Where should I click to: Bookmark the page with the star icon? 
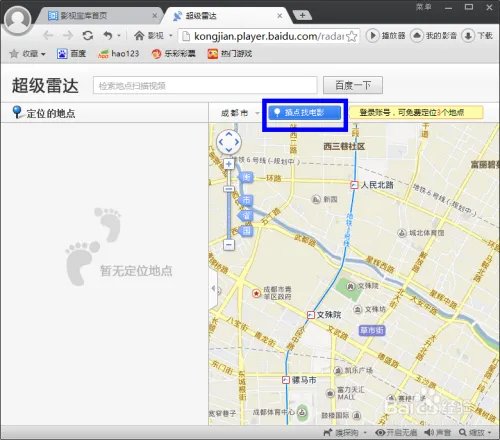[x=352, y=36]
